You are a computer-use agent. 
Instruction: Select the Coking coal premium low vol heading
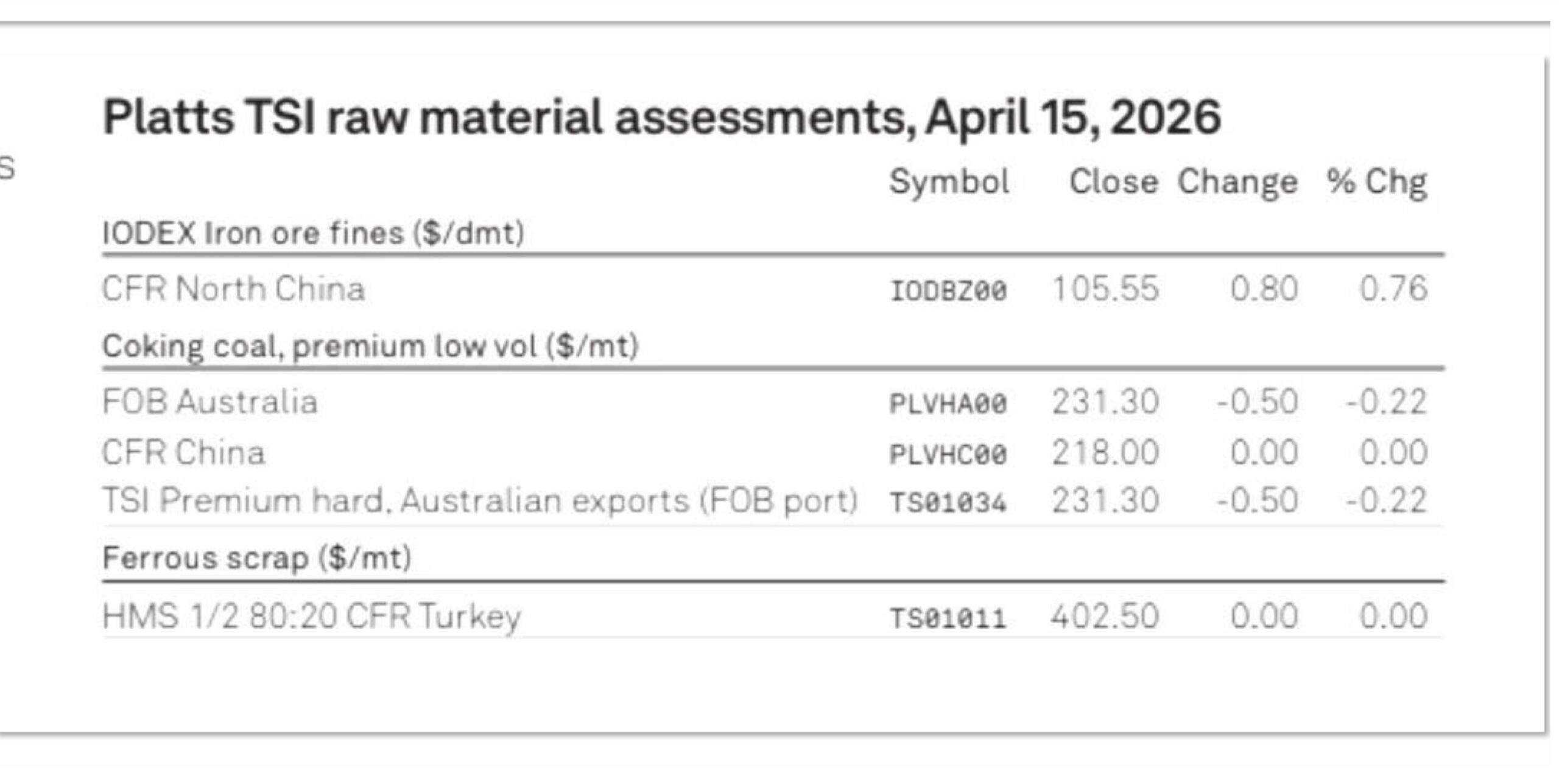click(370, 346)
